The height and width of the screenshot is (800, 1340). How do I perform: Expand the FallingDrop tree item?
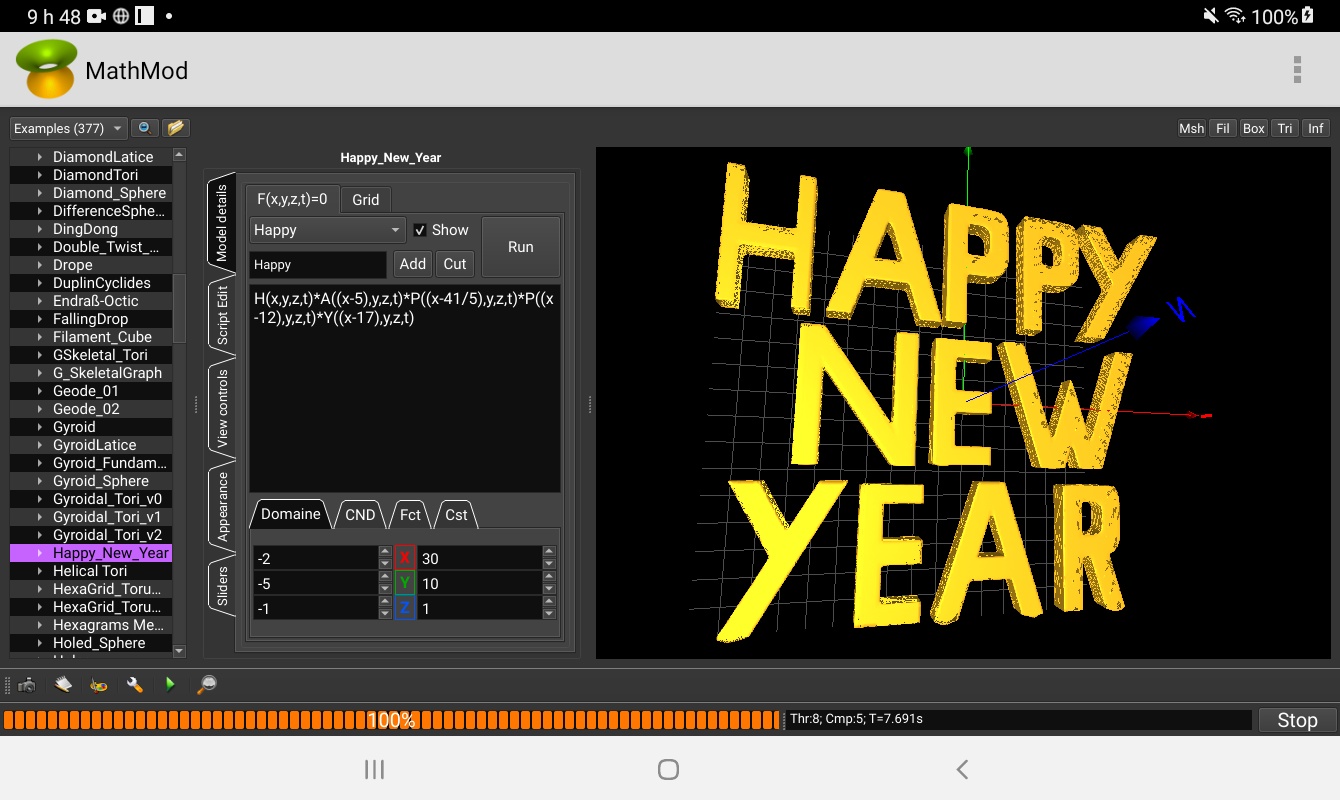40,319
